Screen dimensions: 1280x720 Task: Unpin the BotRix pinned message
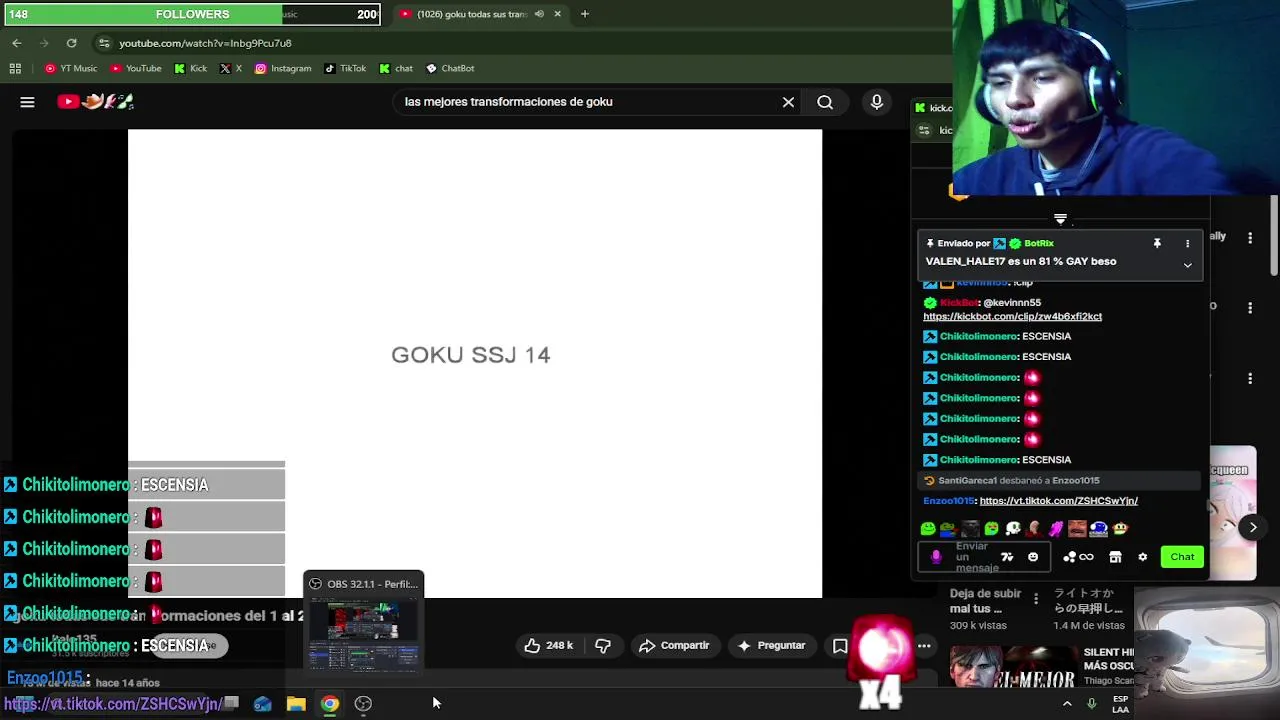pyautogui.click(x=1157, y=243)
